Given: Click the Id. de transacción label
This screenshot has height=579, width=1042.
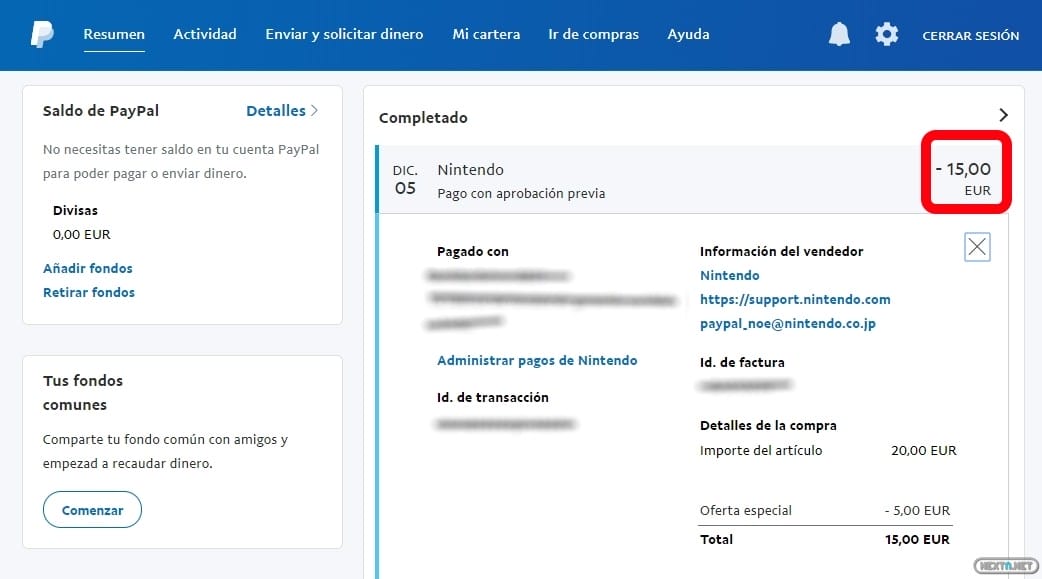Looking at the screenshot, I should (x=492, y=398).
